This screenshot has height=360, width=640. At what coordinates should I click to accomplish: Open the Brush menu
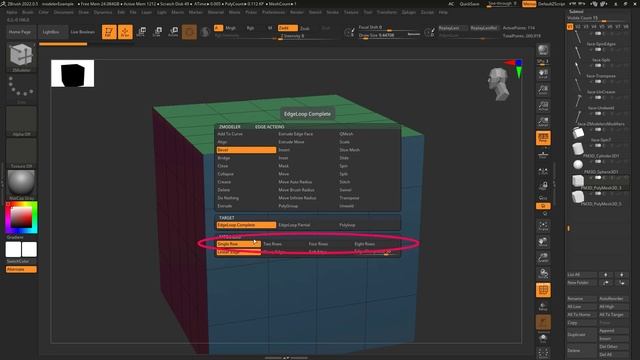28,12
